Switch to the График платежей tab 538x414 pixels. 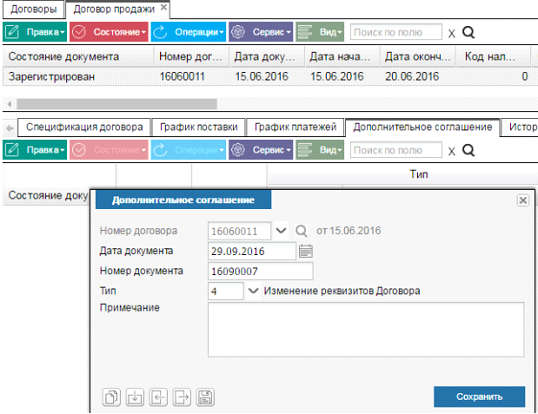[x=295, y=127]
